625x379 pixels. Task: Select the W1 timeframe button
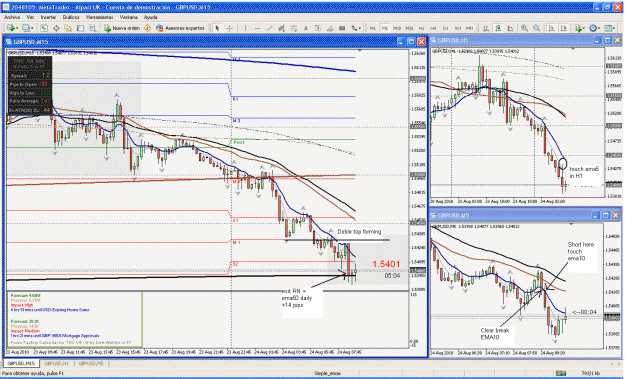458,28
